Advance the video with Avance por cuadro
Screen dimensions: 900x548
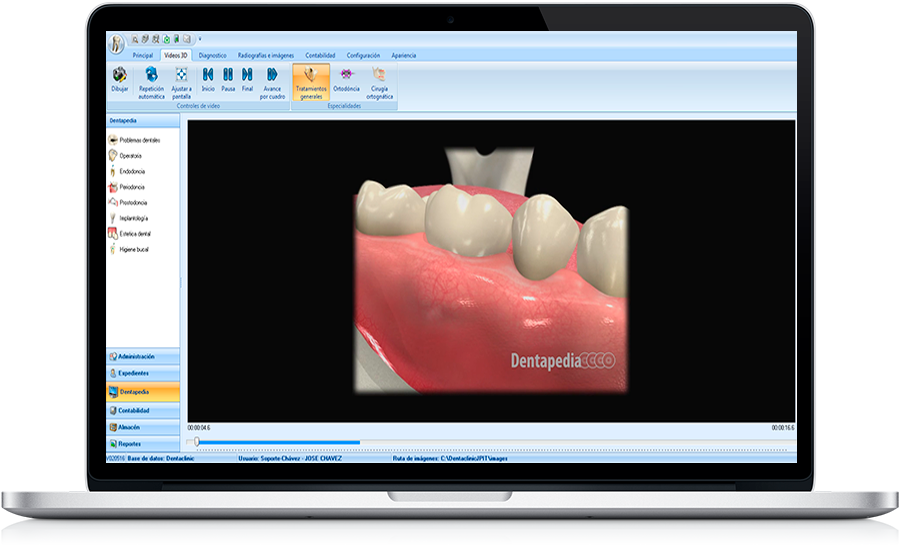click(x=272, y=75)
